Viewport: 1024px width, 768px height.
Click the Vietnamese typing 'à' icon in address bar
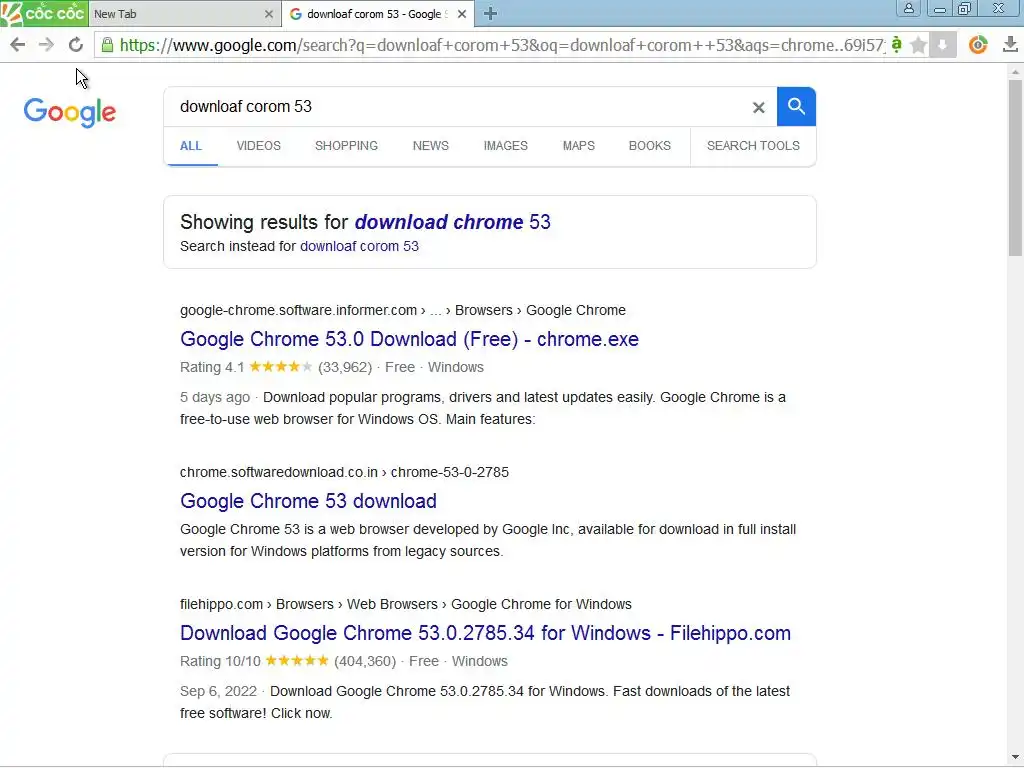point(897,44)
